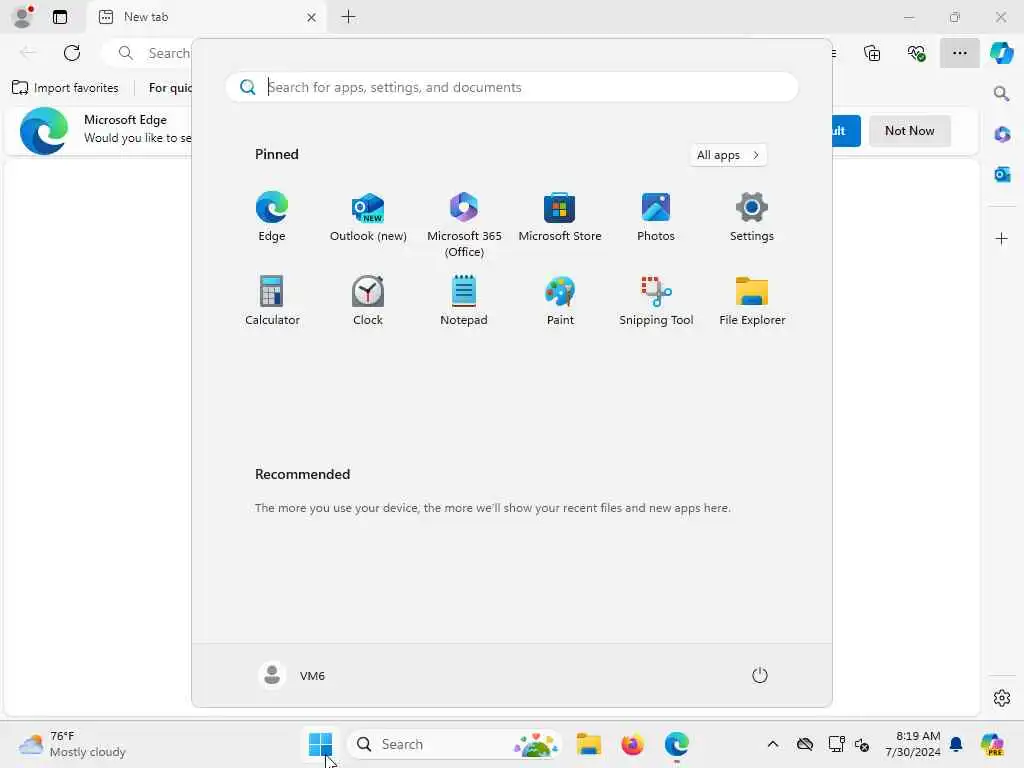Open the weather widget on taskbar
This screenshot has height=768, width=1024.
point(72,744)
